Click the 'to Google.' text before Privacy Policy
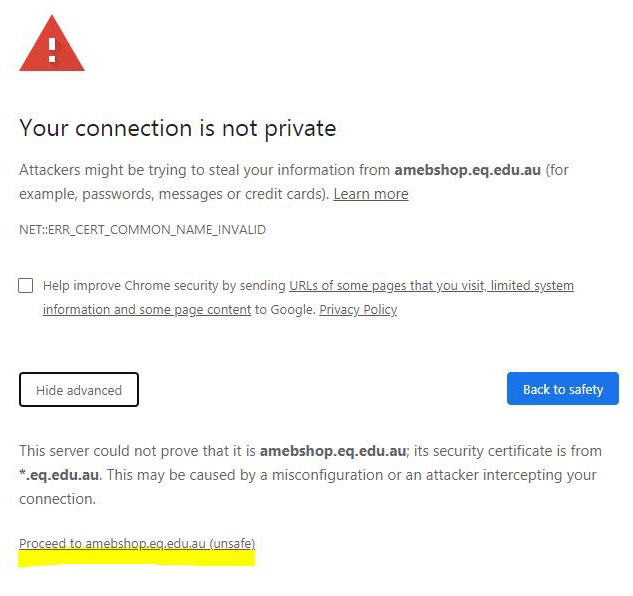 pos(285,310)
